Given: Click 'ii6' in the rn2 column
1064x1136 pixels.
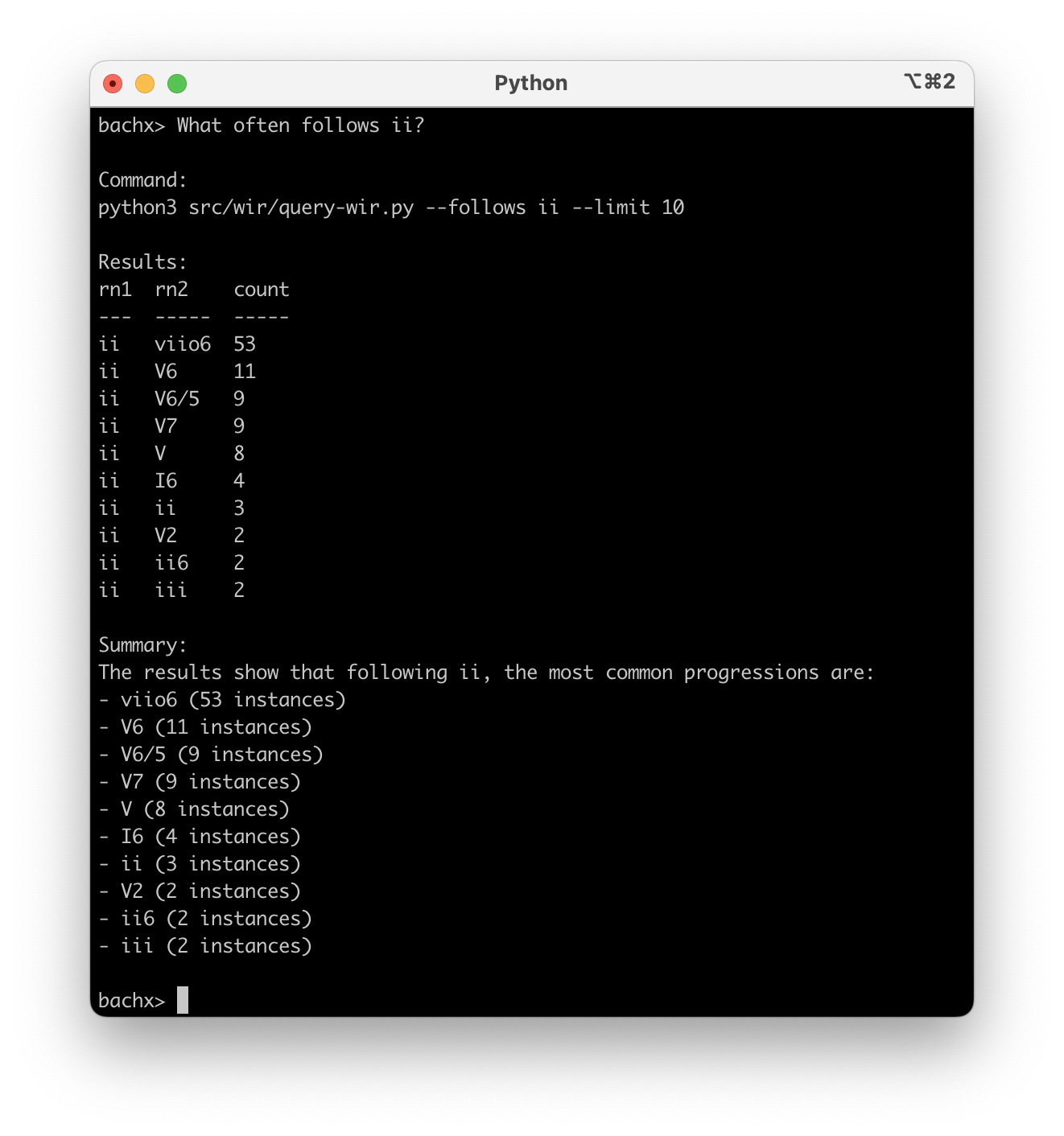Looking at the screenshot, I should (171, 563).
